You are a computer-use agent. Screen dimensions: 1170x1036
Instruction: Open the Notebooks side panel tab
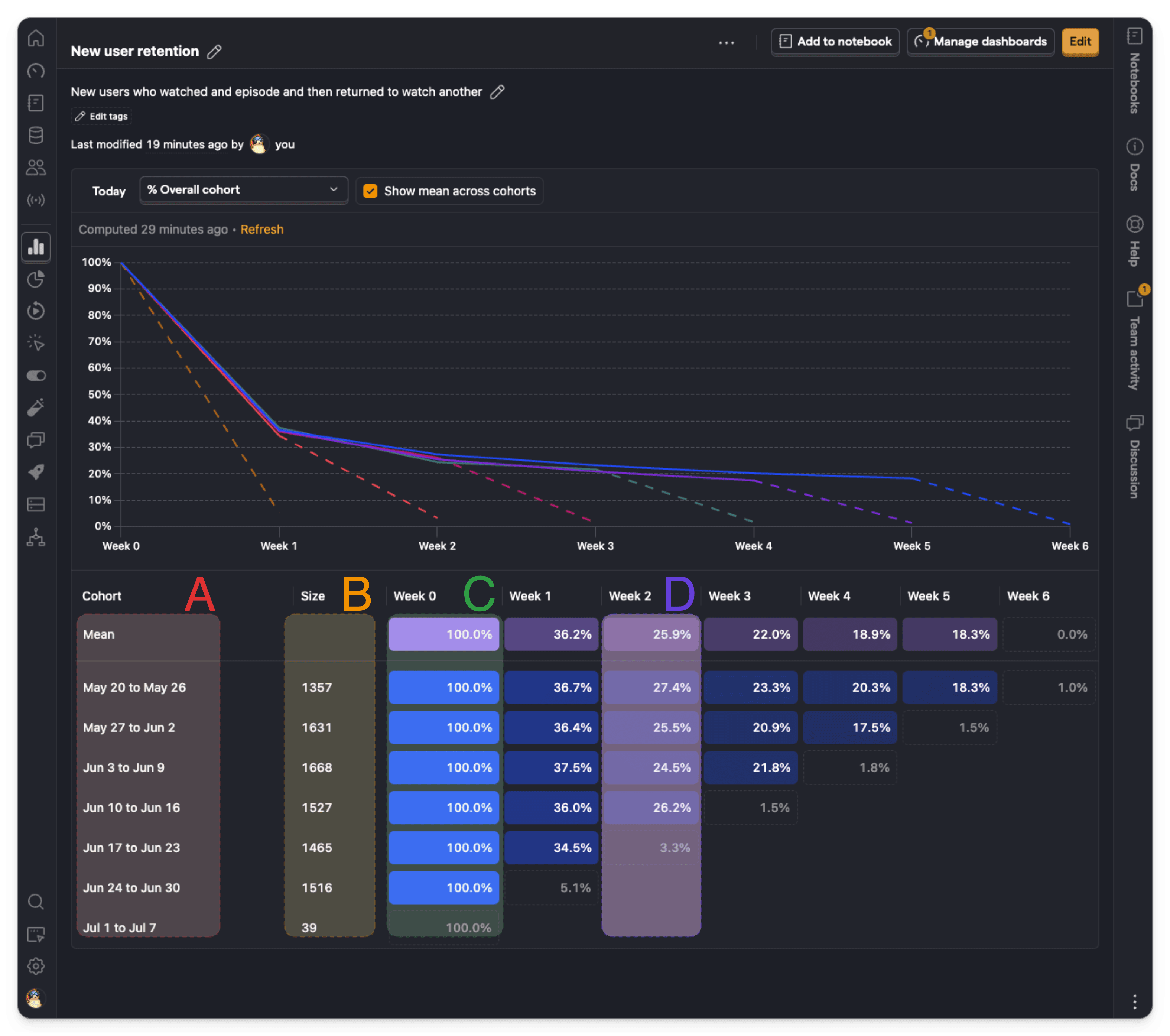tap(1134, 71)
